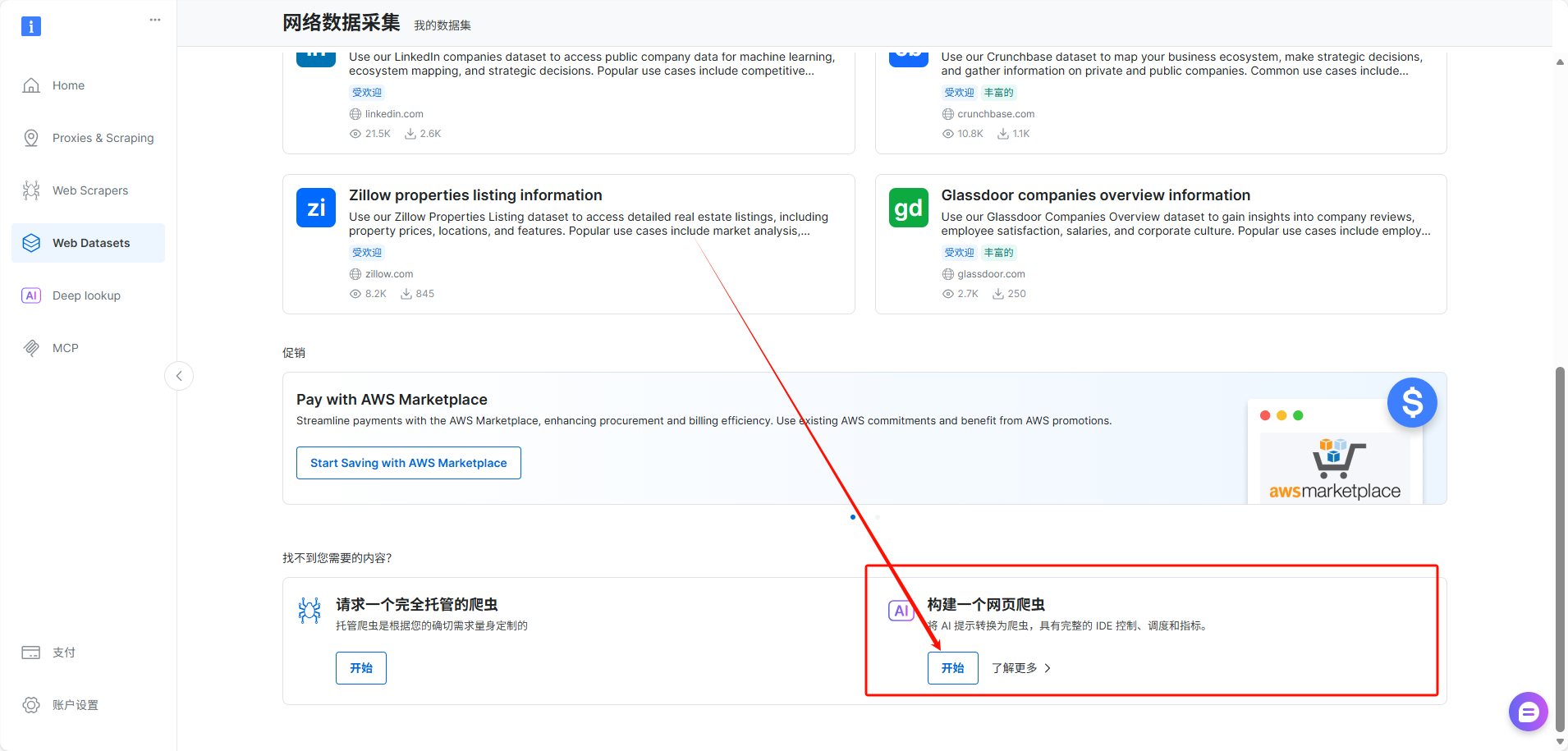Viewport: 1568px width, 751px height.
Task: Switch to 我的数据集 tab
Action: pos(442,25)
